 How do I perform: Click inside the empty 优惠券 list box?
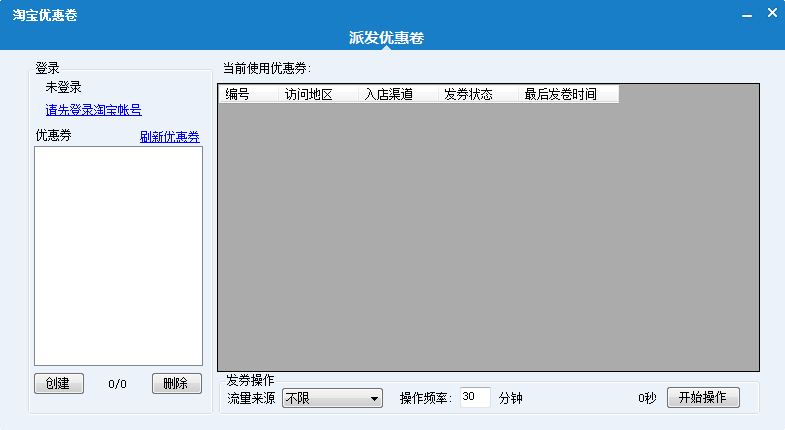(x=118, y=255)
